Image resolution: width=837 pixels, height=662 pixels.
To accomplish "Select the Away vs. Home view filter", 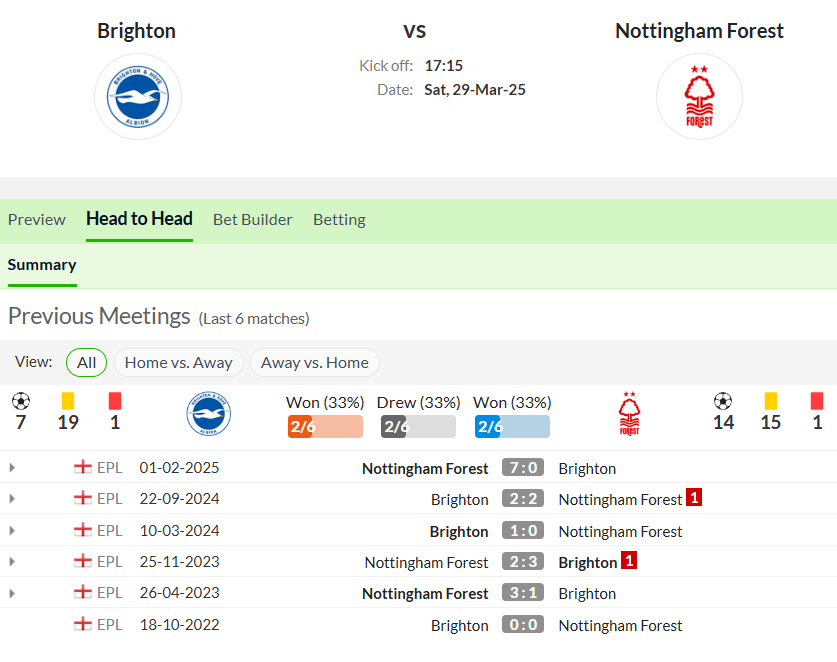I will [315, 362].
